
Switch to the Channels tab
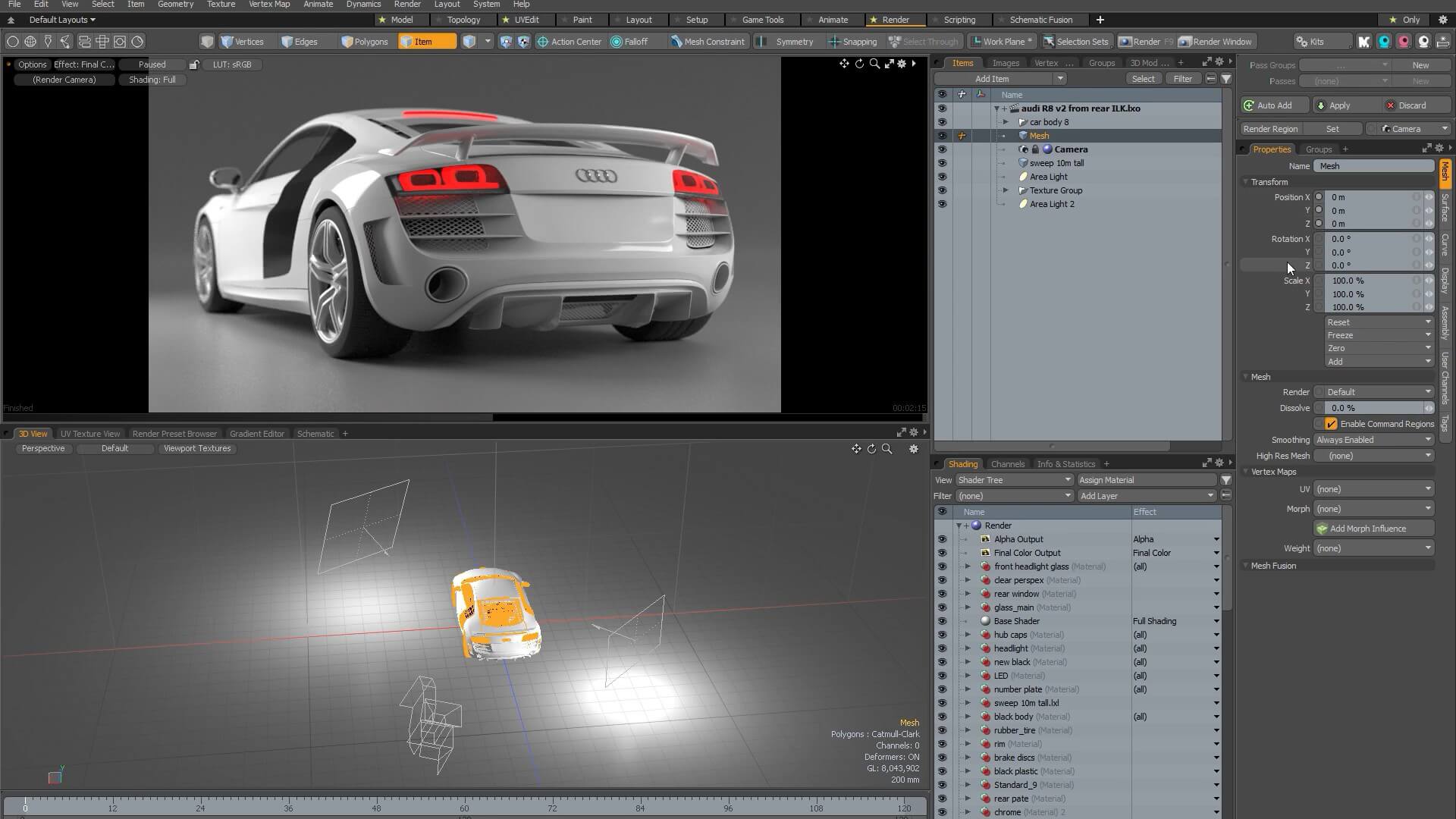click(x=1008, y=464)
